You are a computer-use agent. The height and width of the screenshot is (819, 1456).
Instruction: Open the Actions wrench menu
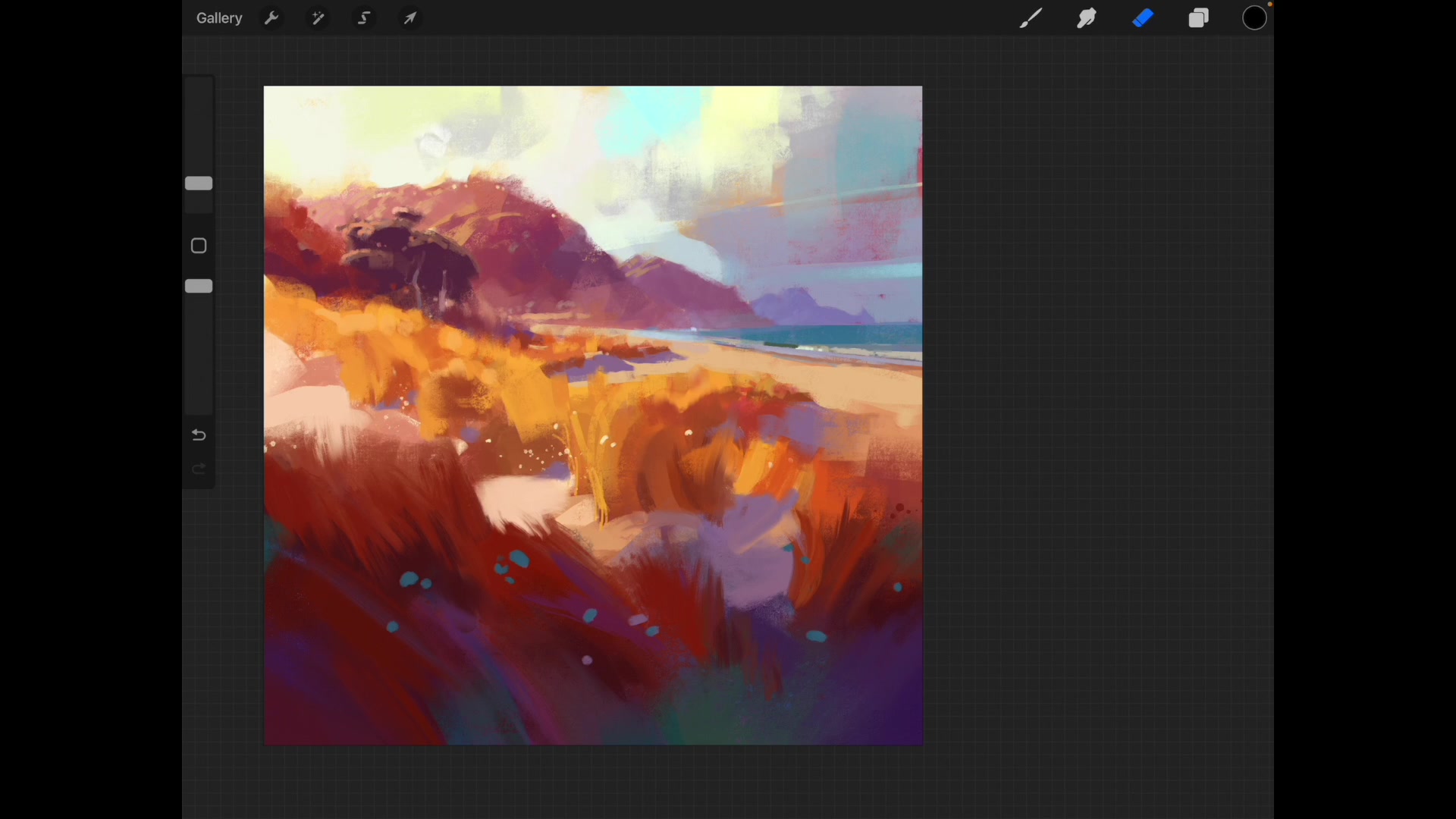pos(271,18)
